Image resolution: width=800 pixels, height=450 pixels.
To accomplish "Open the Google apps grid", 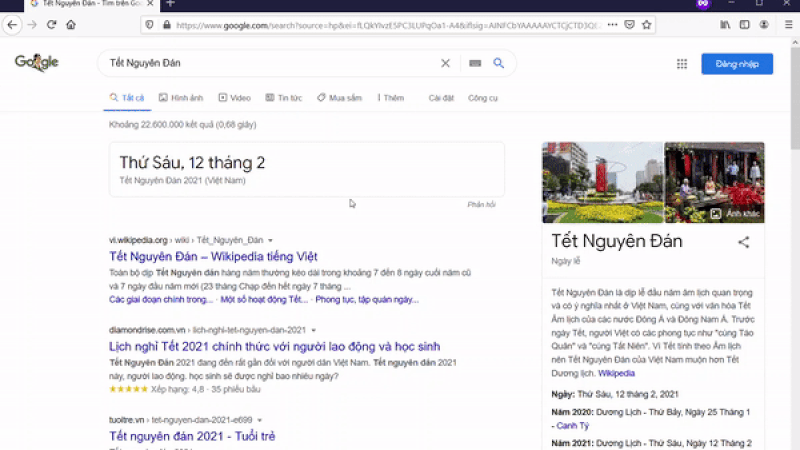I will pyautogui.click(x=682, y=64).
